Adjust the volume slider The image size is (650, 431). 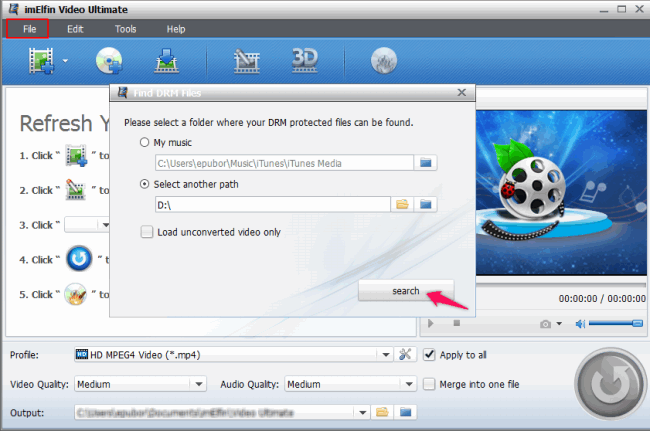616,323
